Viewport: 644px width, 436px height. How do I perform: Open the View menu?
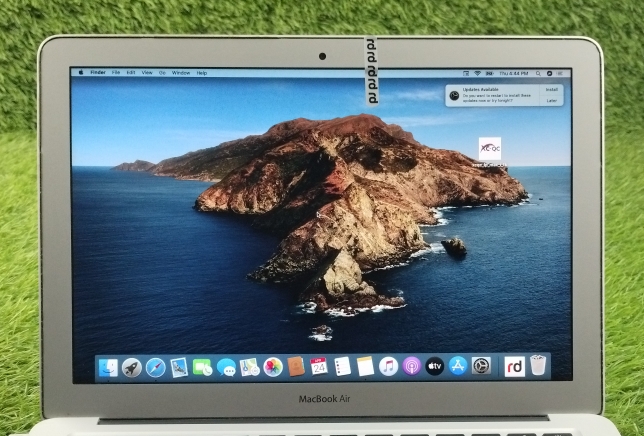(x=147, y=73)
